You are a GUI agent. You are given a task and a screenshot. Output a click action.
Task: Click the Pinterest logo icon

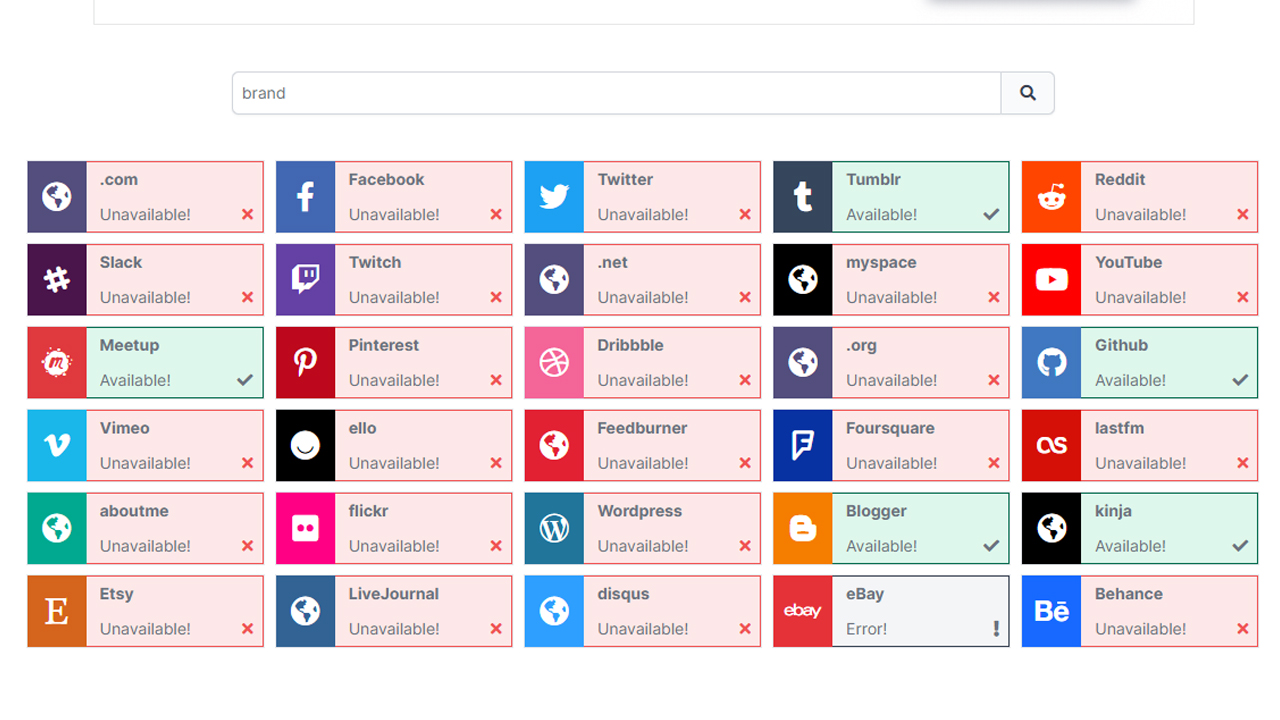(305, 363)
